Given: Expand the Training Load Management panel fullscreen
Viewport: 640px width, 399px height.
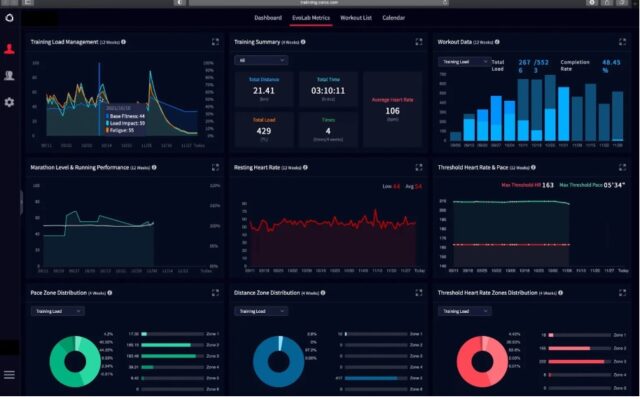Looking at the screenshot, I should pos(215,42).
